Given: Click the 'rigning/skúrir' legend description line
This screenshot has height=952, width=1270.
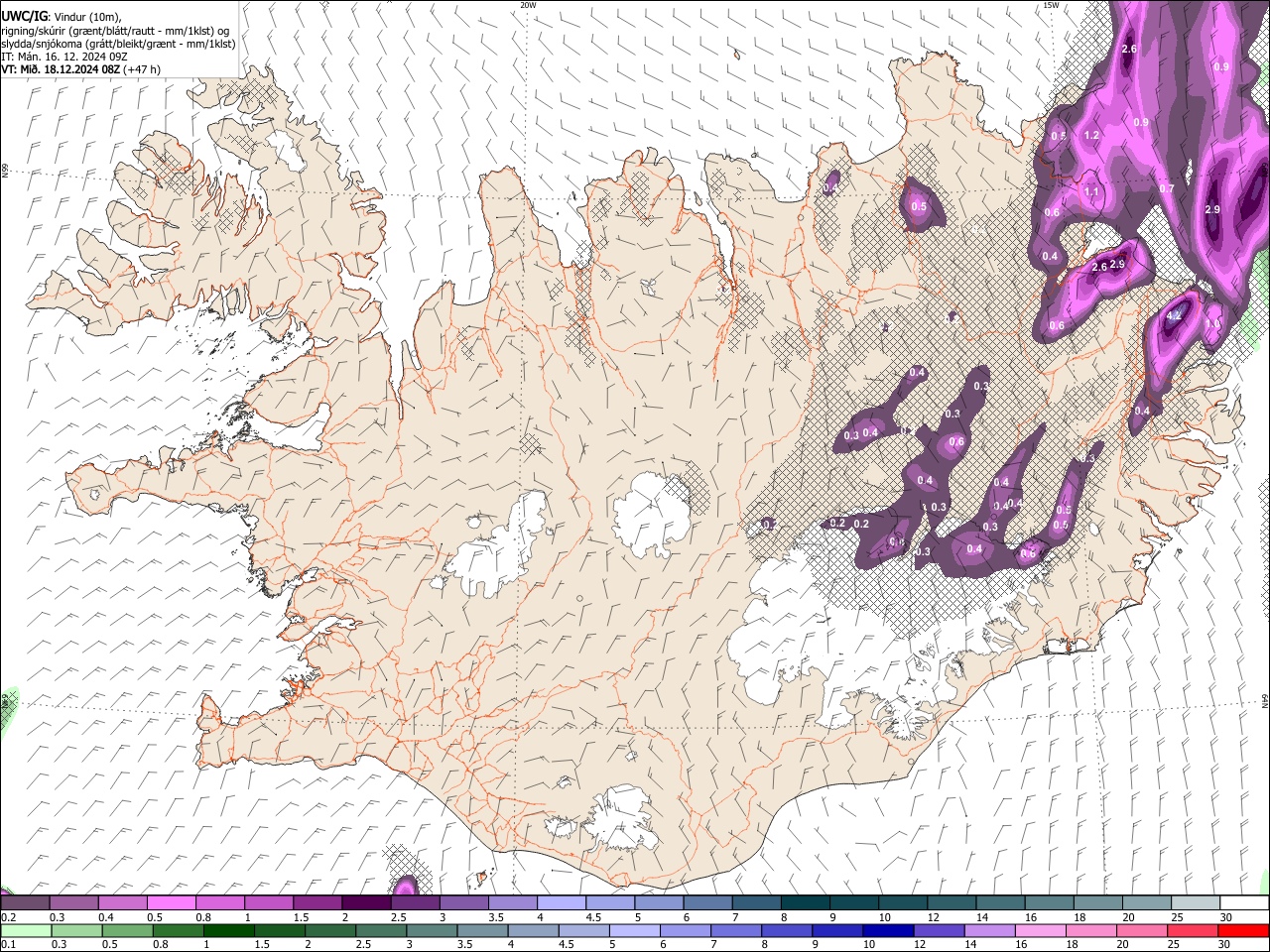Looking at the screenshot, I should (x=117, y=31).
